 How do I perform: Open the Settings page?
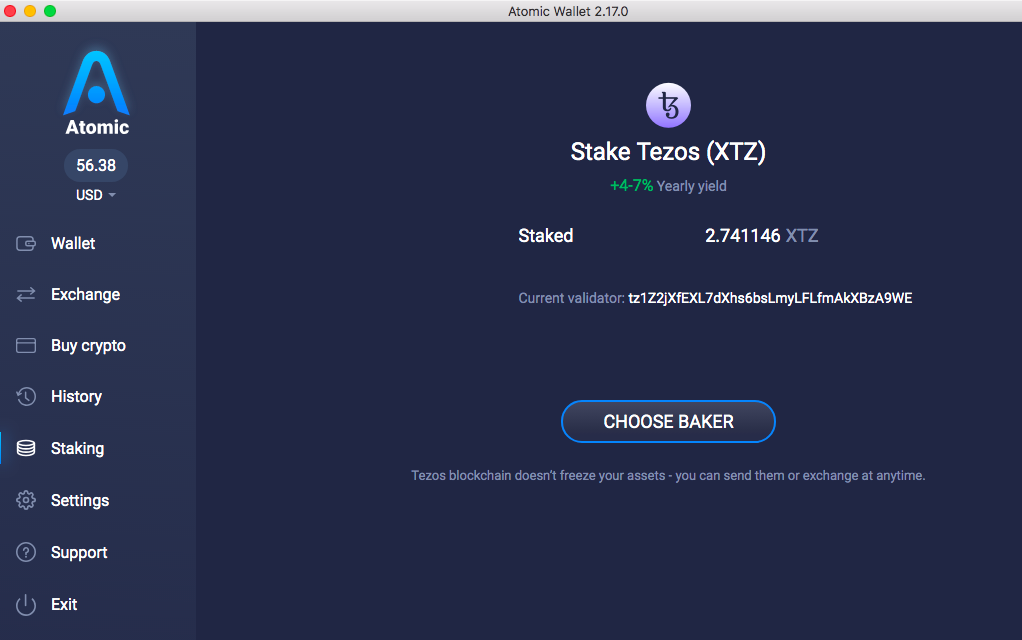pyautogui.click(x=80, y=501)
